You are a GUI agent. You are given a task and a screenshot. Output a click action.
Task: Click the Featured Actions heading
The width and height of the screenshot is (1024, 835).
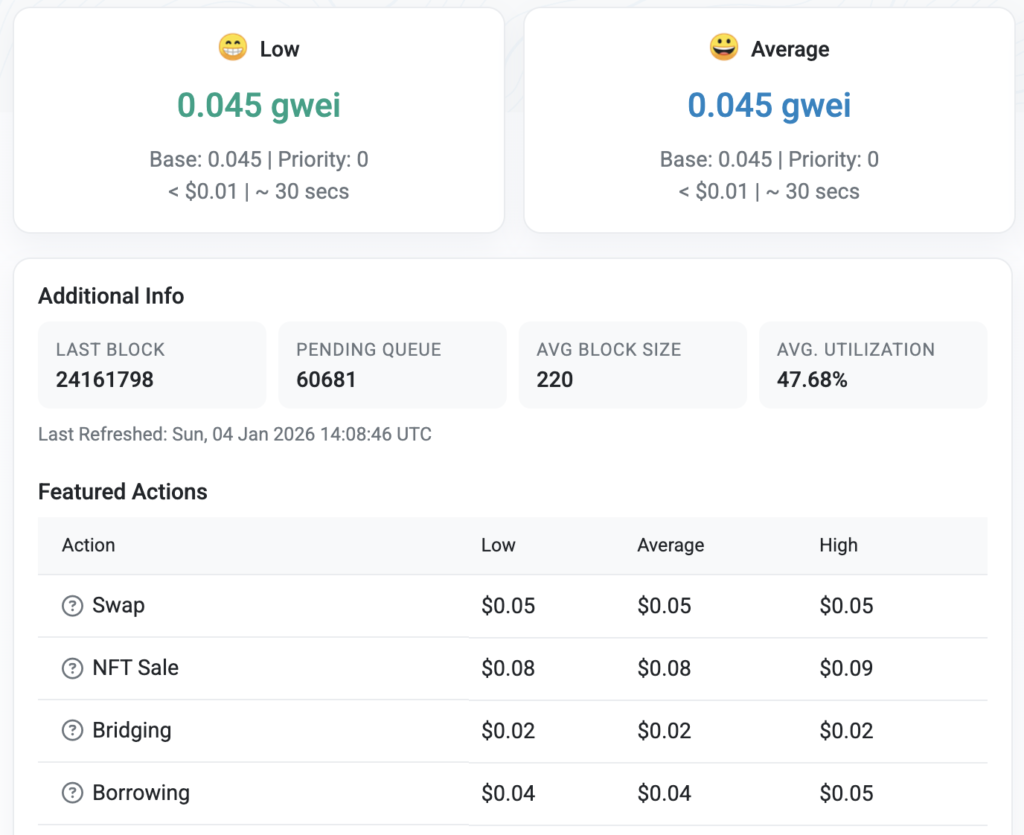click(x=123, y=492)
